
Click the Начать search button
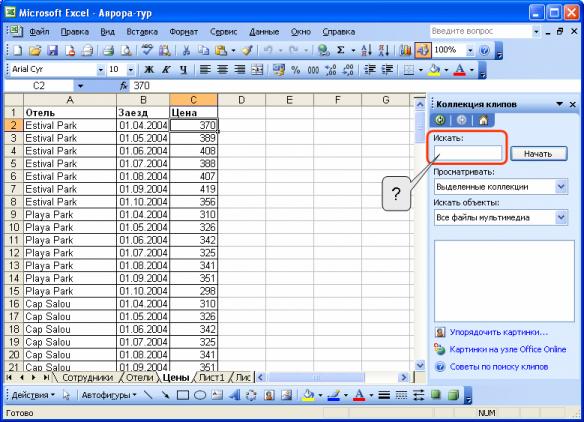click(x=538, y=153)
